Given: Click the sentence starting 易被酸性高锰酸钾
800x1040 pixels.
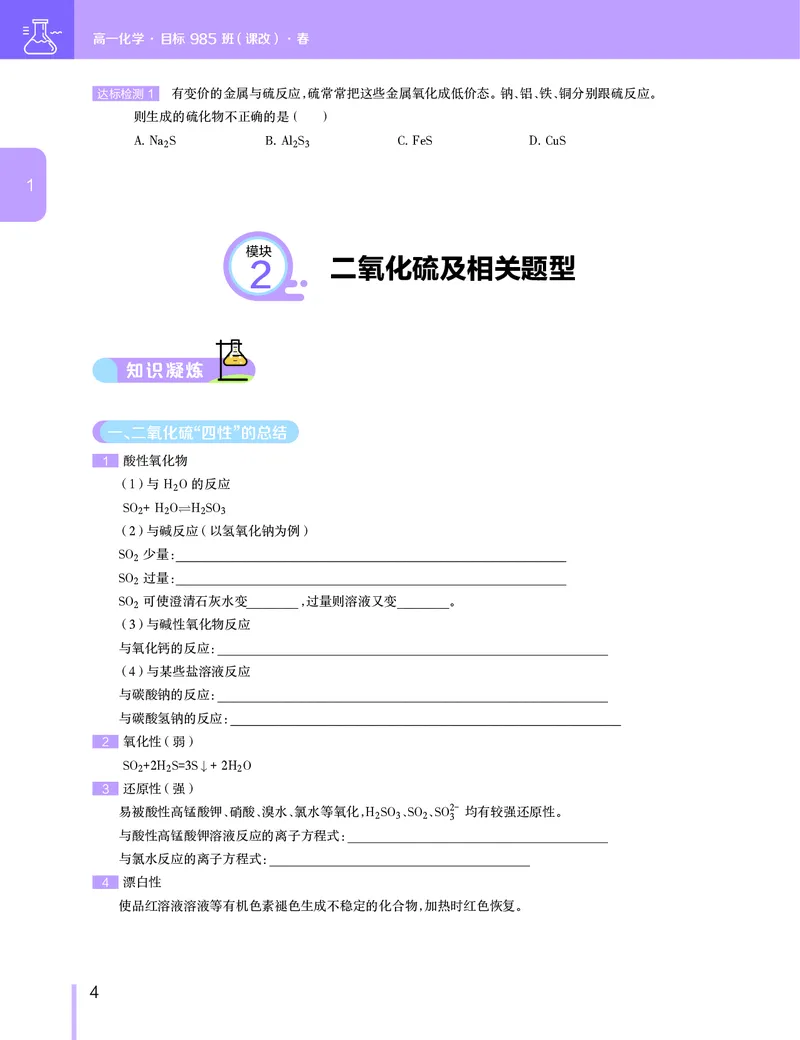Looking at the screenshot, I should click(342, 812).
